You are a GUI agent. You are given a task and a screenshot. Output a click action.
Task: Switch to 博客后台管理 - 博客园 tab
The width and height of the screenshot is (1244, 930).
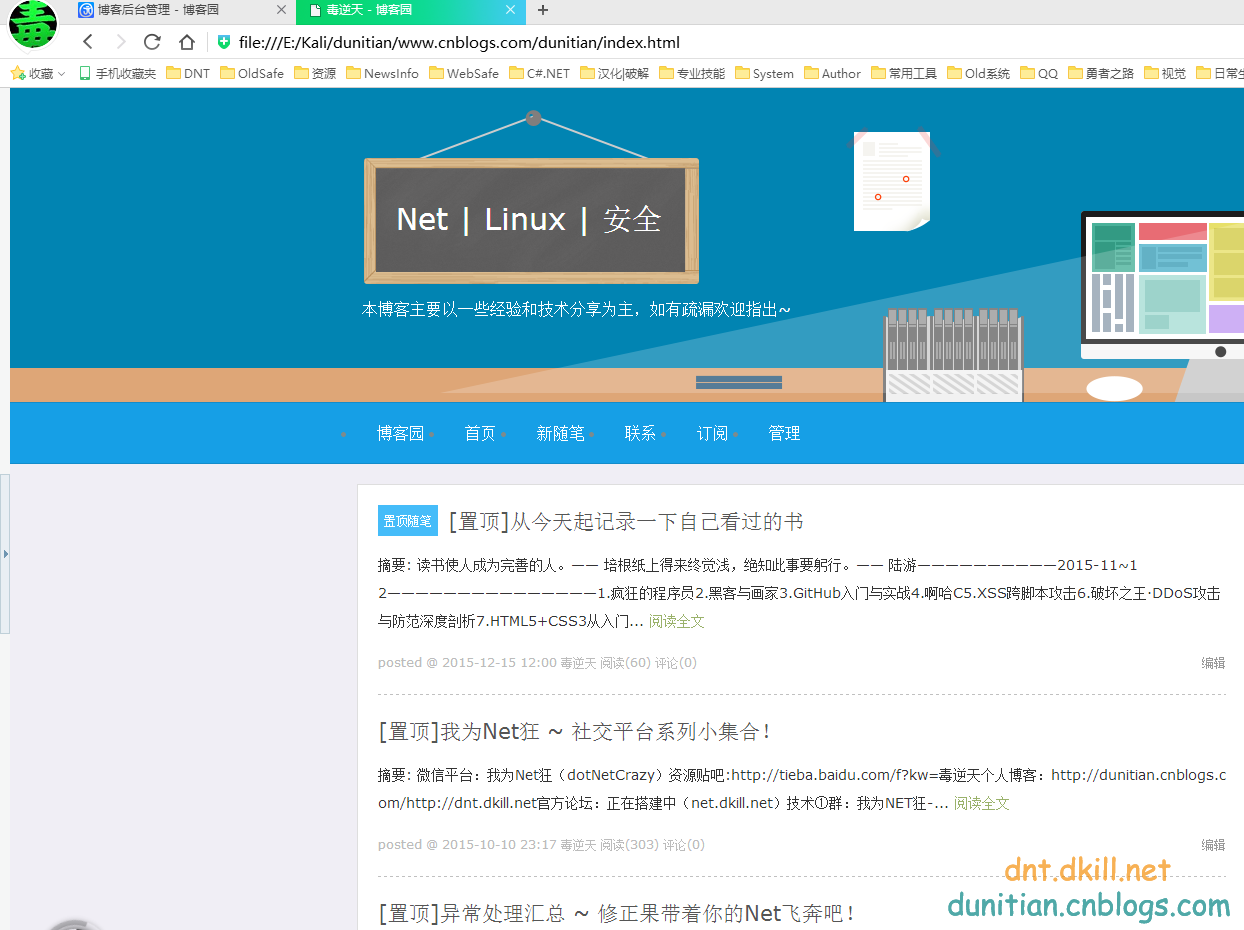coord(183,11)
